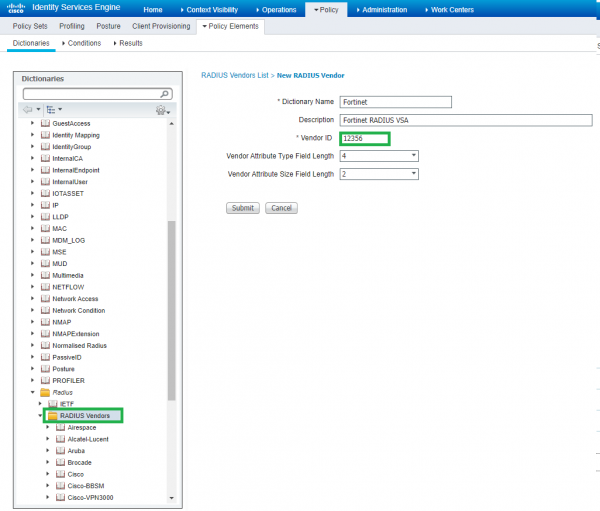
Task: Expand the Airespace vendor node
Action: point(47,427)
